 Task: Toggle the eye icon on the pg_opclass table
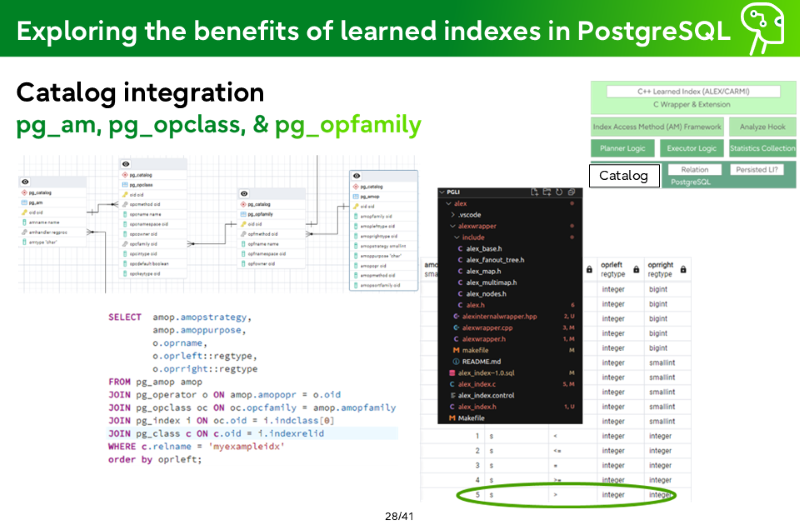[x=126, y=164]
